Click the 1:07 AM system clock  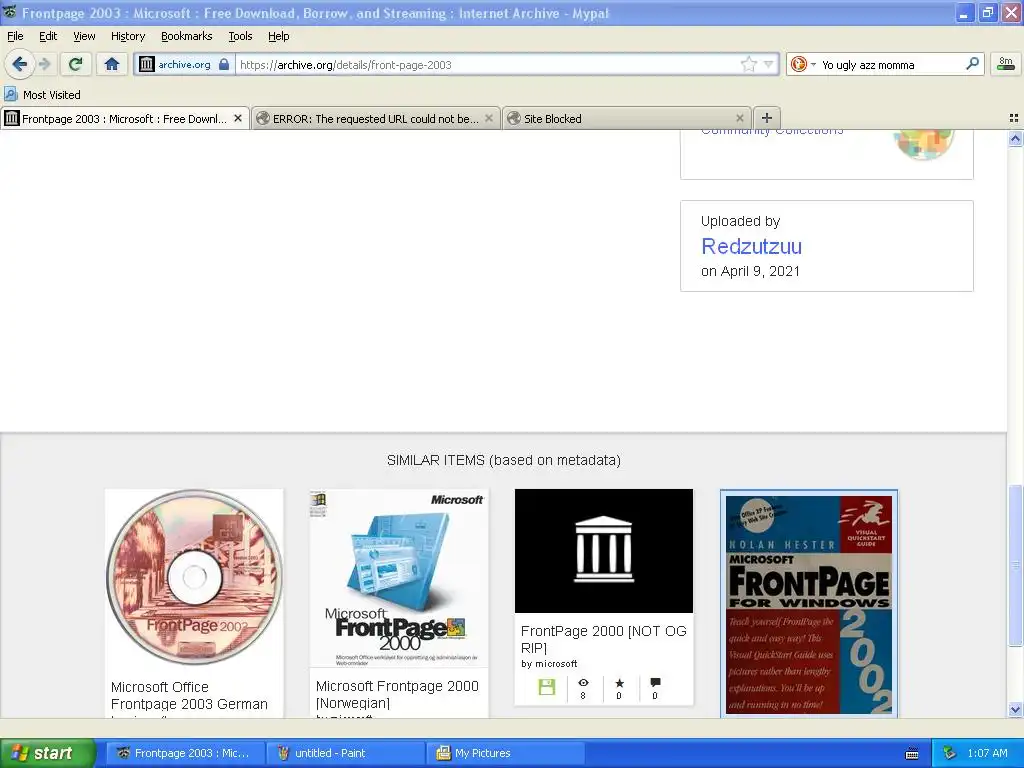[987, 753]
